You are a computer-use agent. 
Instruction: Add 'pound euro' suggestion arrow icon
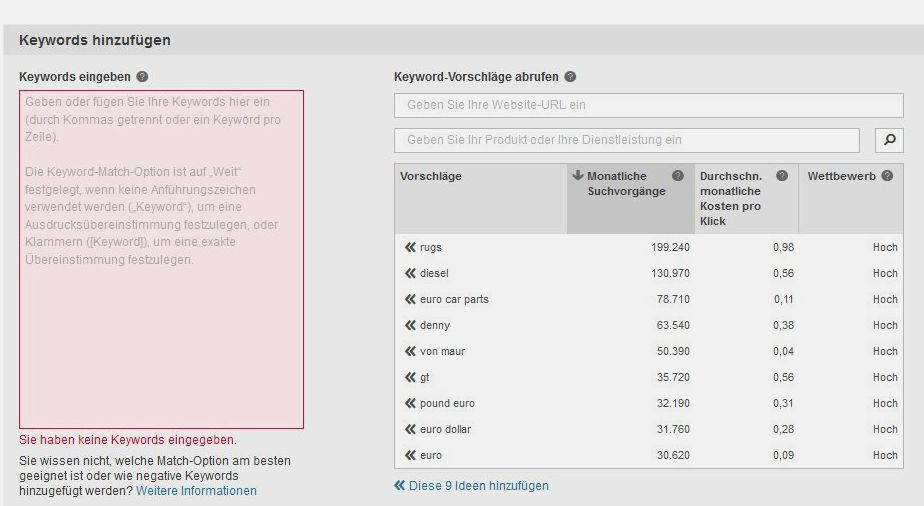410,403
